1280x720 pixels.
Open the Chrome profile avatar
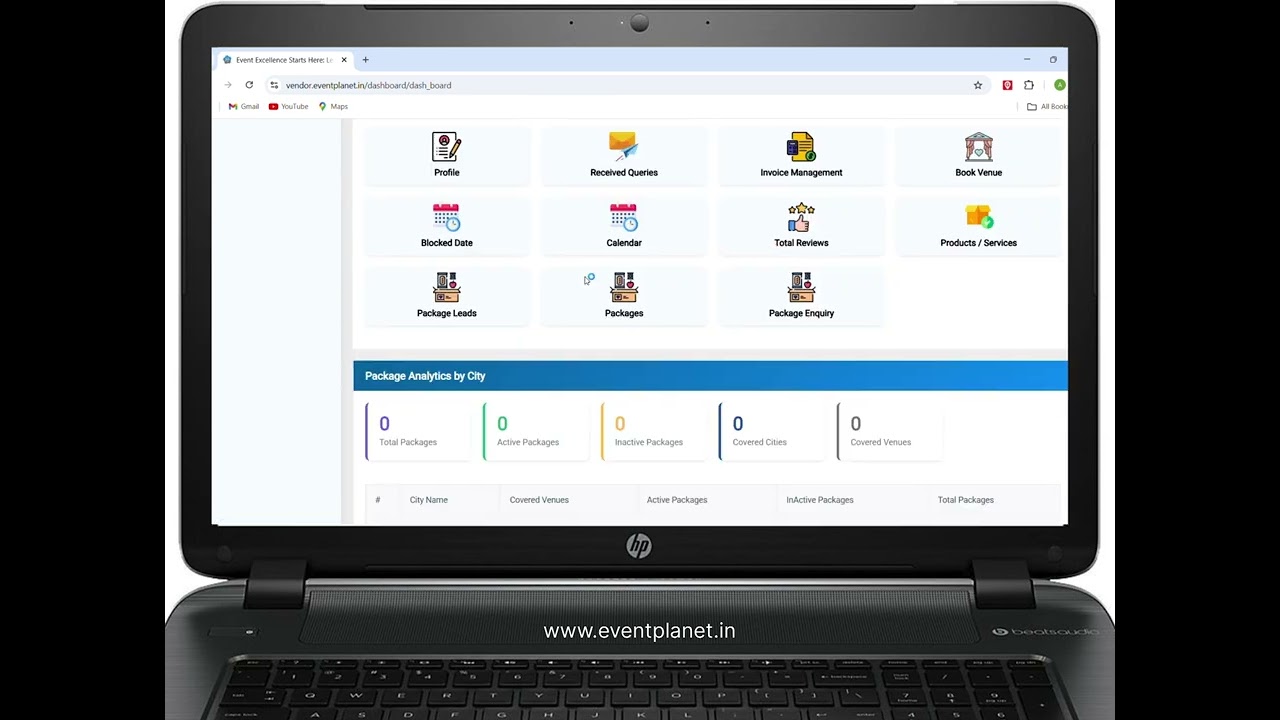pyautogui.click(x=1059, y=85)
